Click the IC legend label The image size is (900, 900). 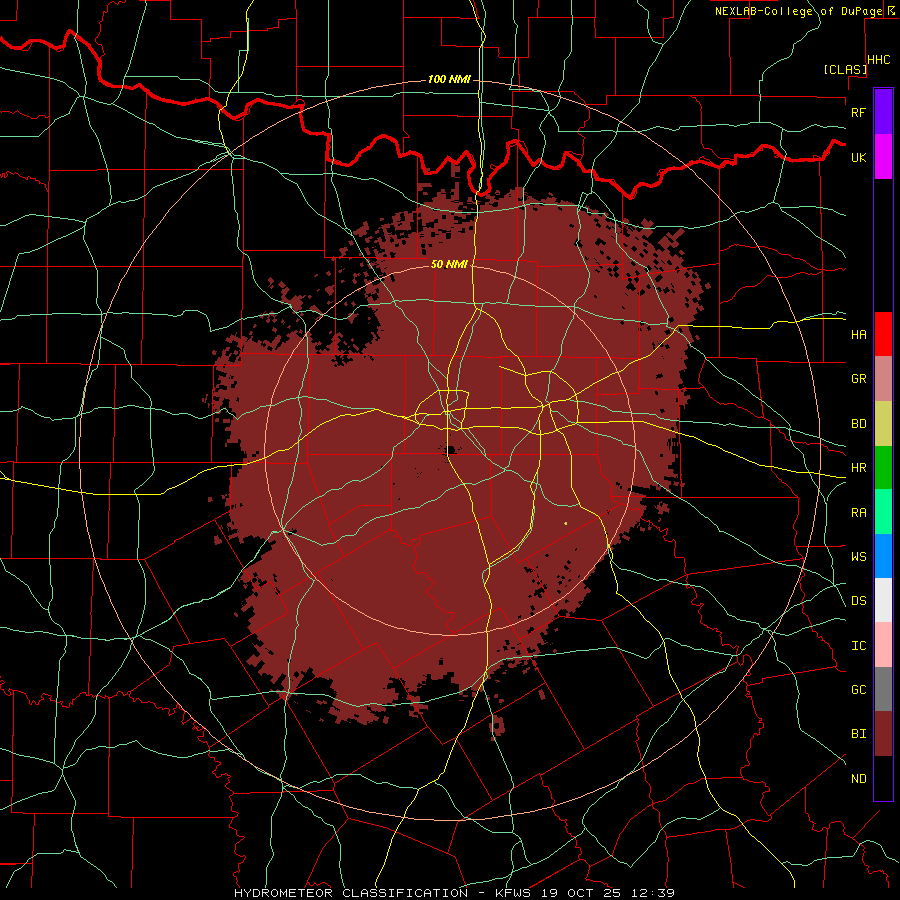[x=859, y=646]
